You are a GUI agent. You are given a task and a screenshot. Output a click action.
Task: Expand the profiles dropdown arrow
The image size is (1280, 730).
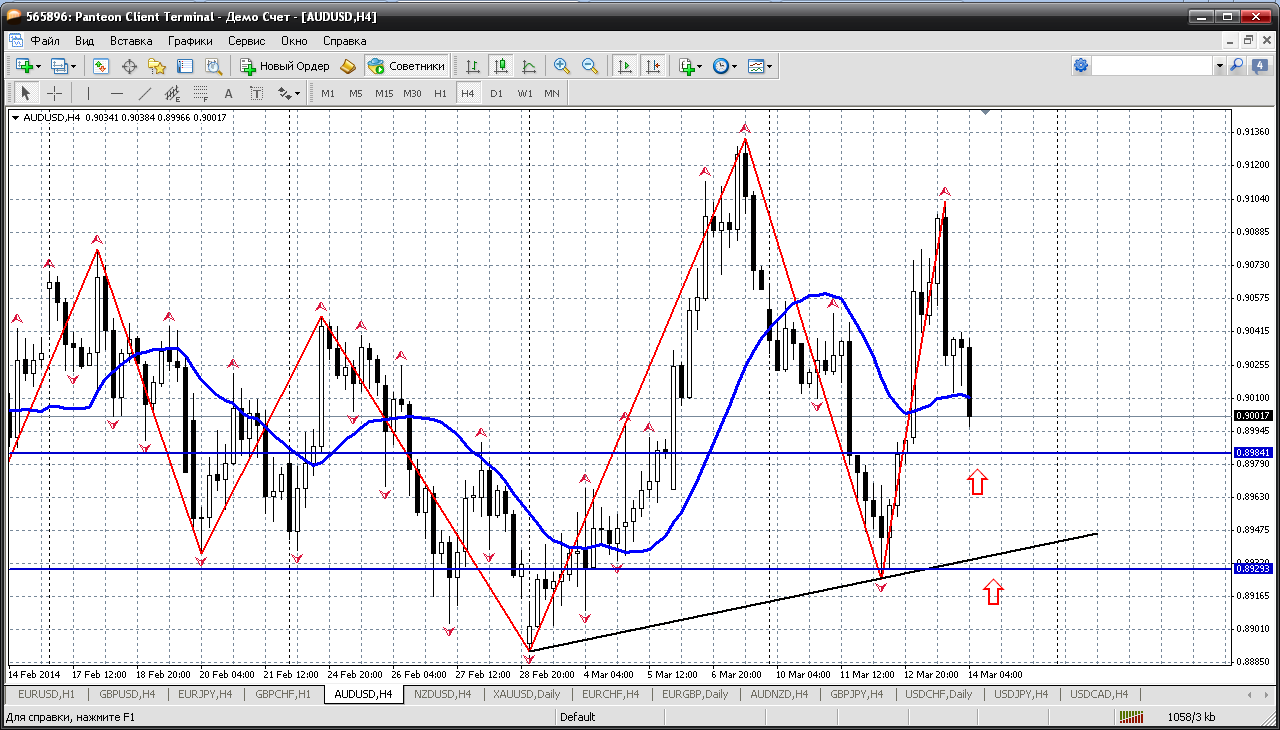click(x=74, y=66)
